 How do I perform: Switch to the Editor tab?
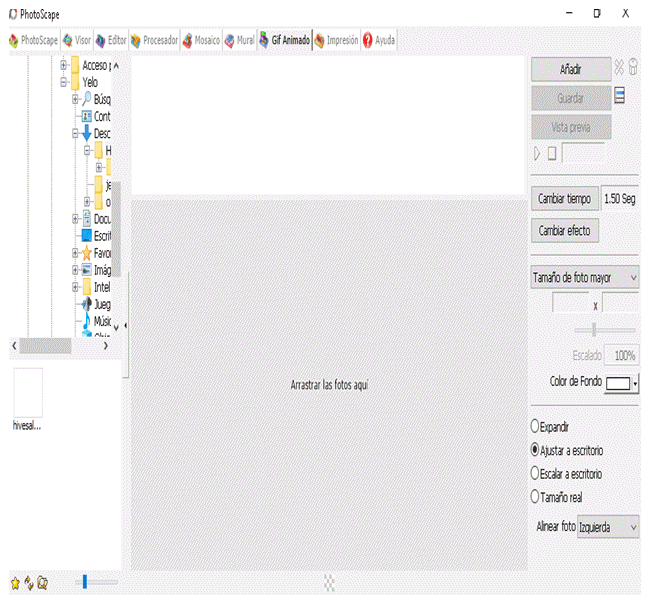[111, 40]
